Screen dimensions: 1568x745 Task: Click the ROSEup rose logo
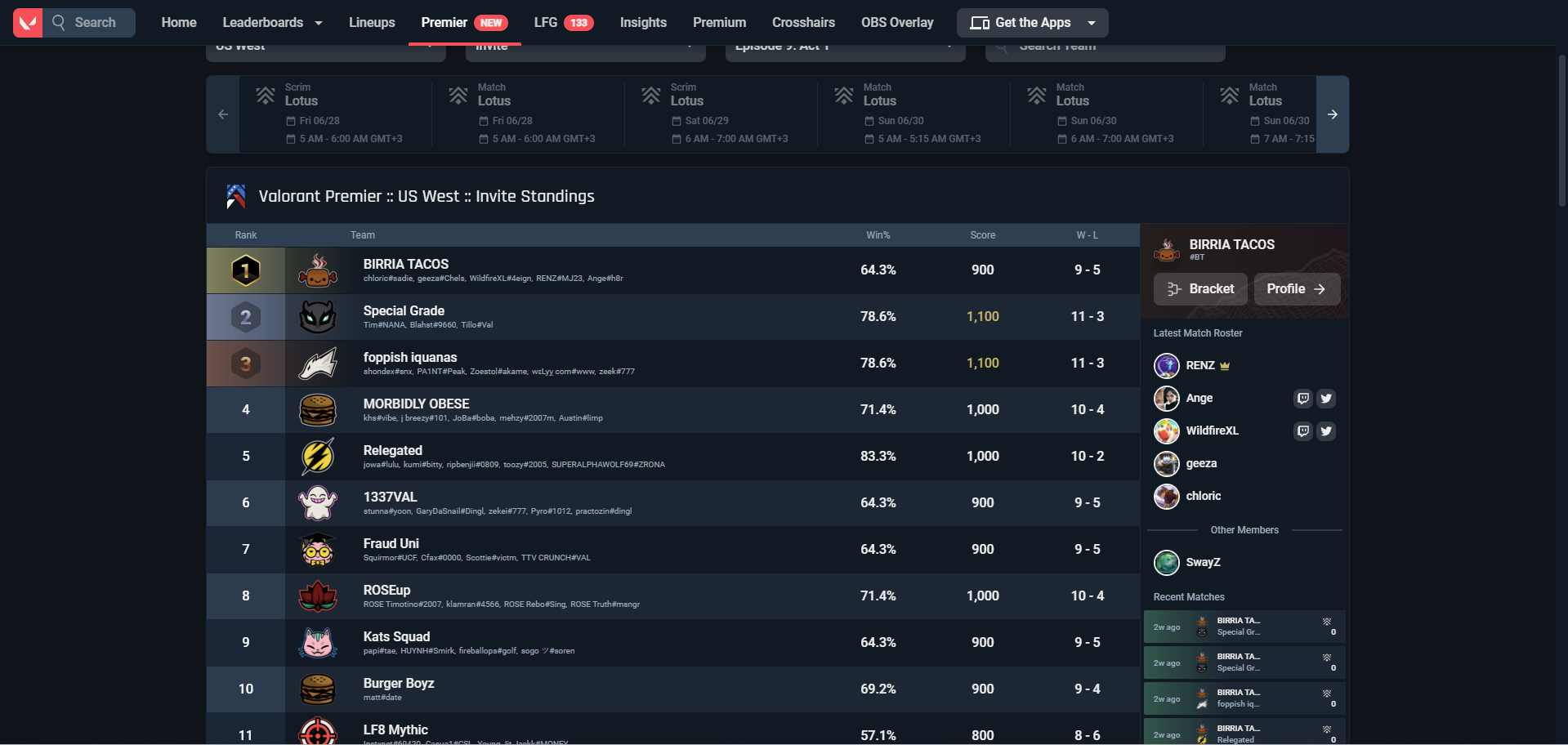click(318, 596)
